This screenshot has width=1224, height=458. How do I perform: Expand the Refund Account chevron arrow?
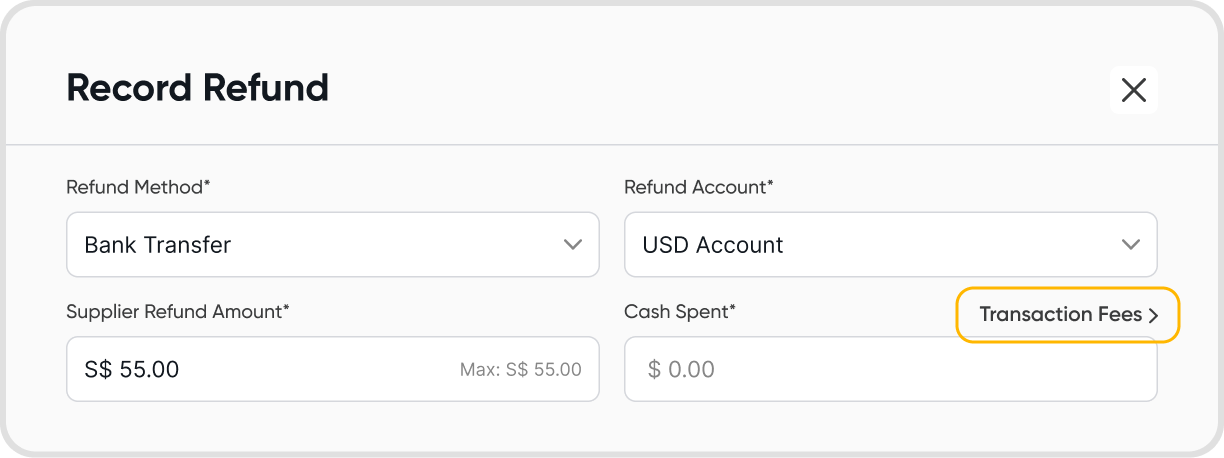[x=1131, y=244]
